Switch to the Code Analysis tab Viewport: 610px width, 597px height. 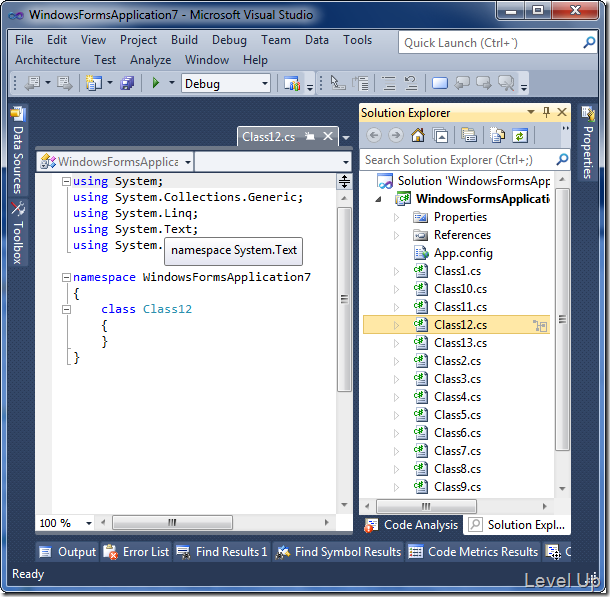click(412, 525)
